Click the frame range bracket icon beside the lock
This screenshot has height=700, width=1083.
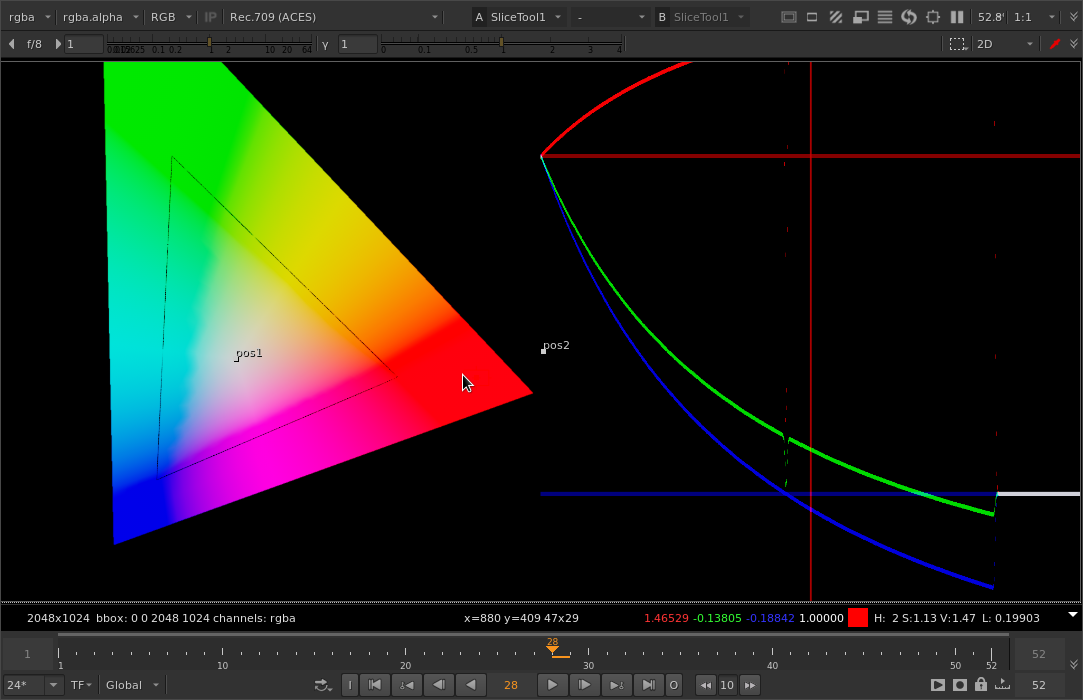pyautogui.click(x=1002, y=684)
